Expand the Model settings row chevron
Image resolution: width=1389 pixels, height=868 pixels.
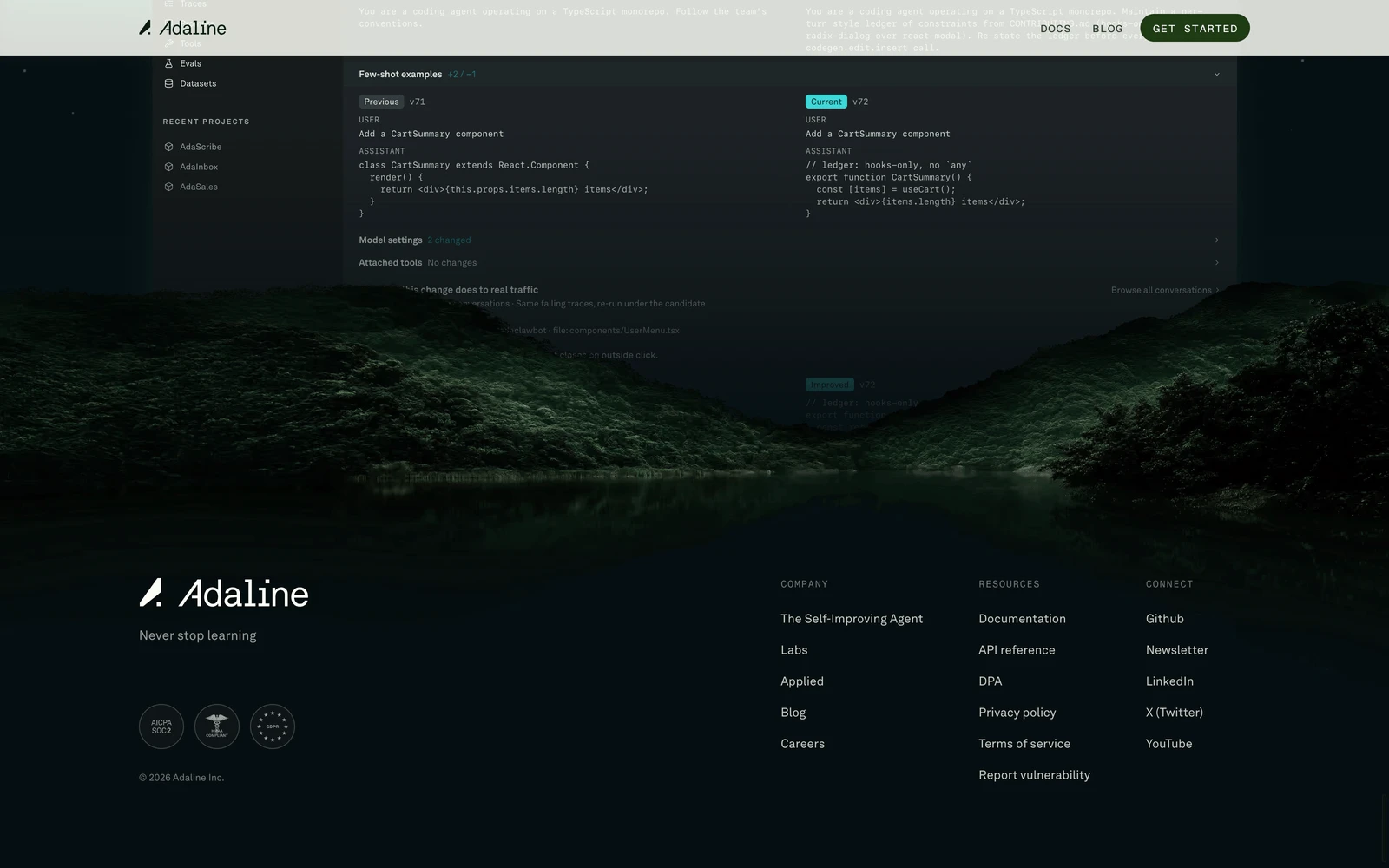pos(1216,240)
